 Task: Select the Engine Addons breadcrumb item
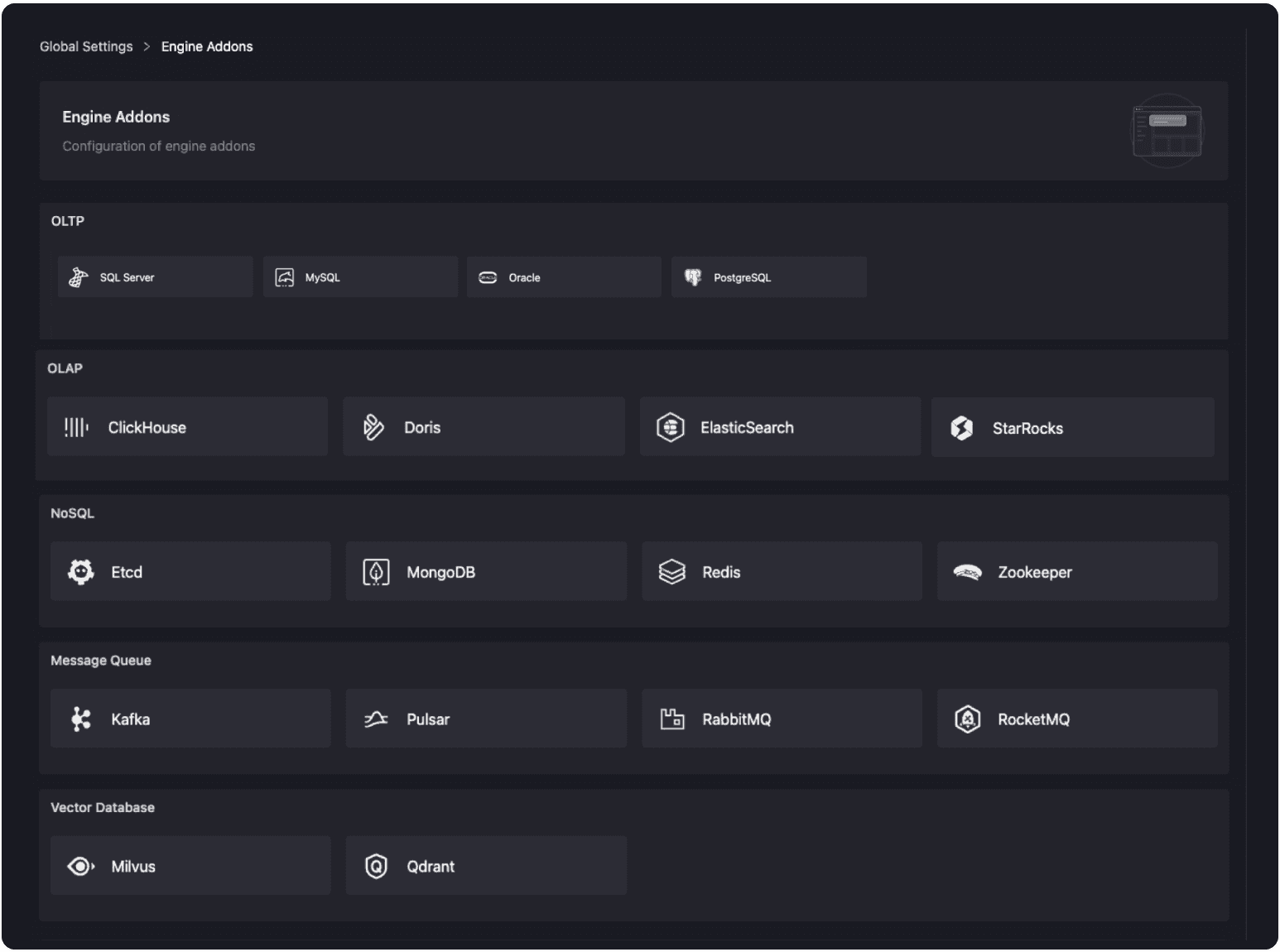[x=207, y=46]
